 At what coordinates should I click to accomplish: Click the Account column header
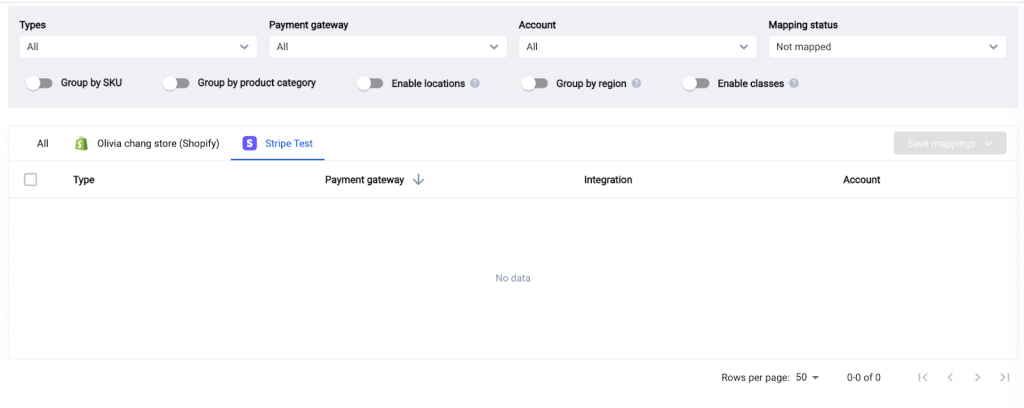point(861,180)
